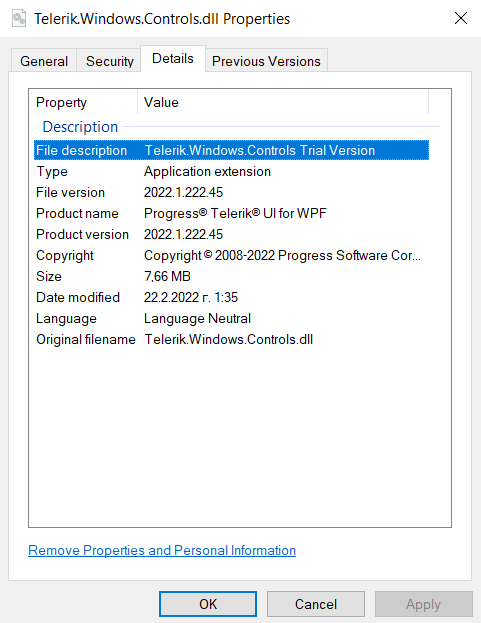
Task: Click the Application extension value
Action: [x=207, y=171]
